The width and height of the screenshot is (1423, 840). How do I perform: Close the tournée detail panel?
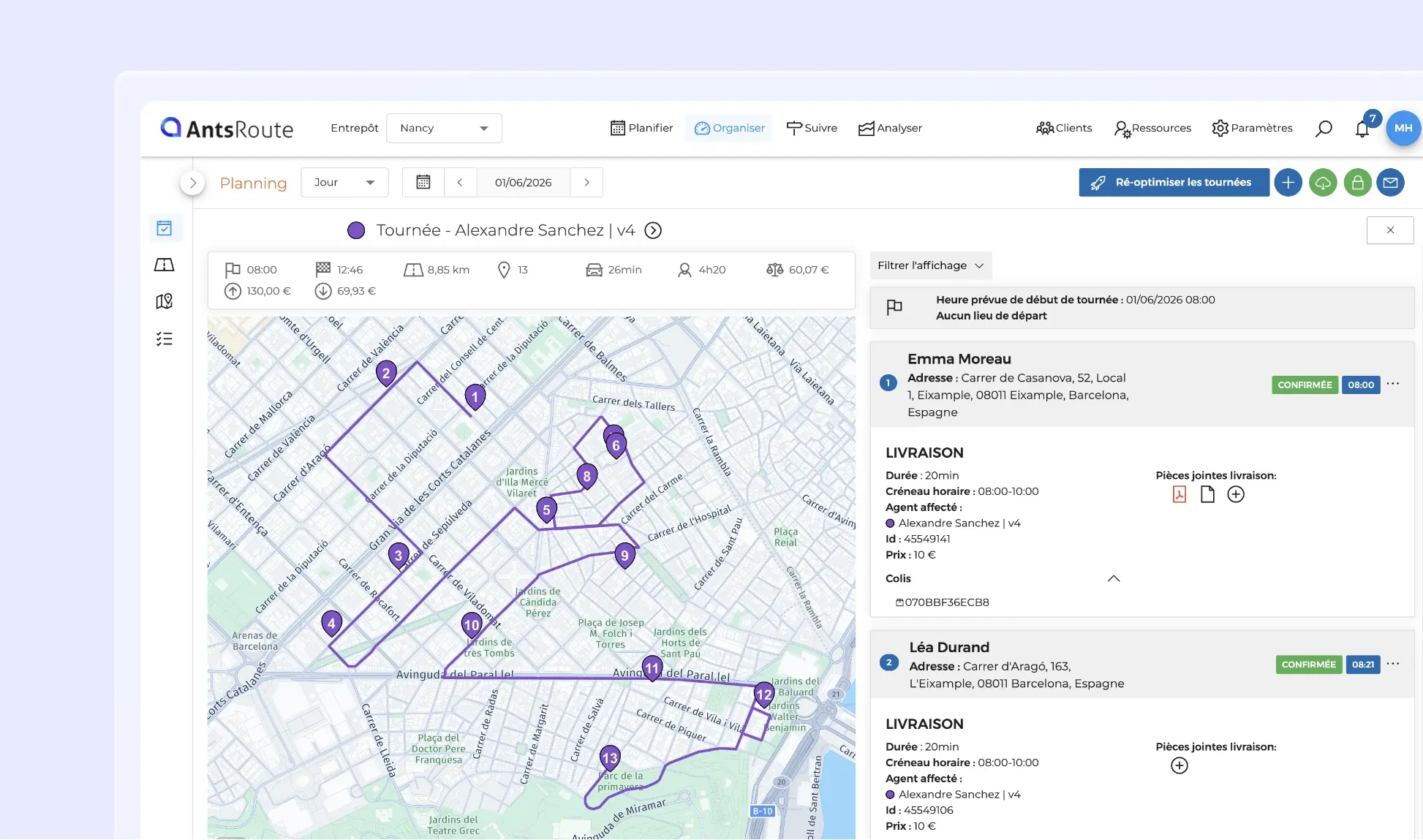(x=1390, y=230)
